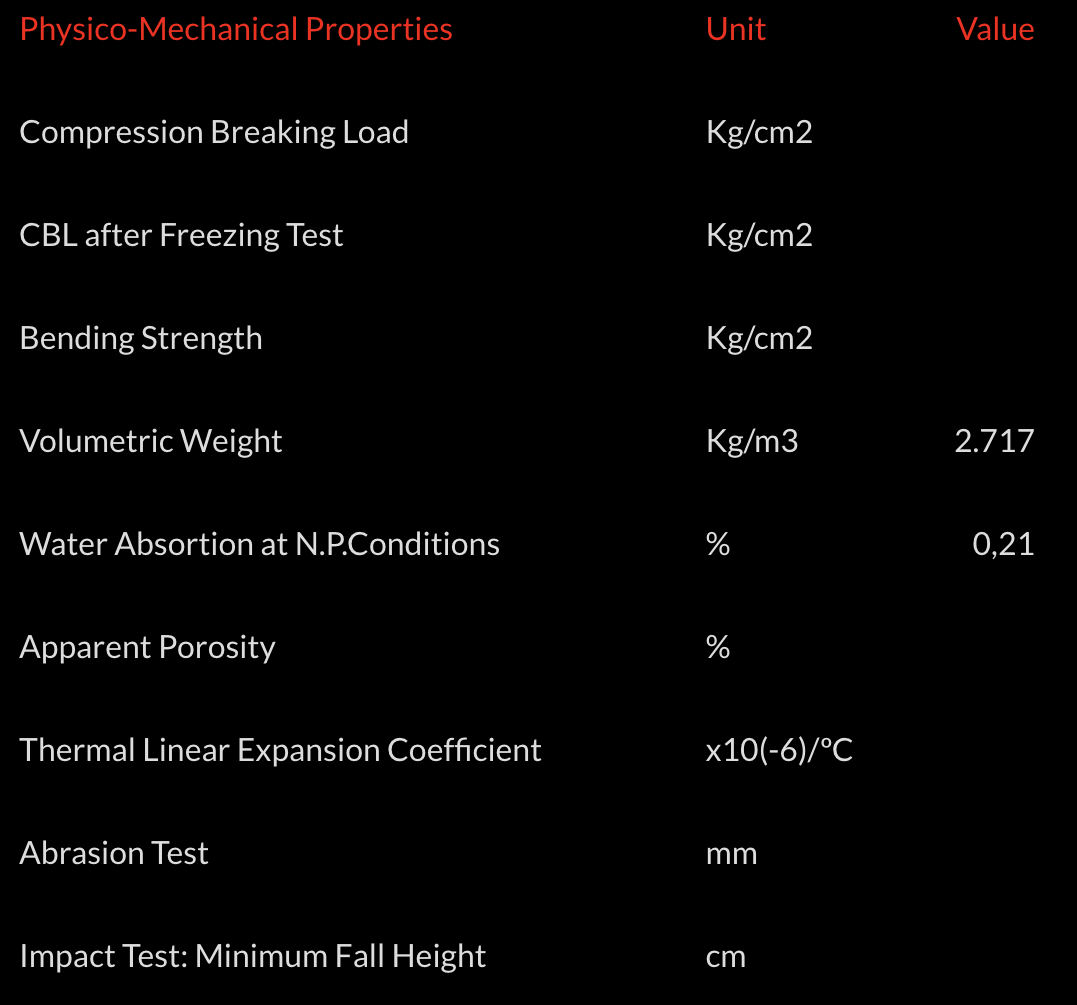
Task: Select the % unit for Apparent Porosity
Action: coord(717,647)
